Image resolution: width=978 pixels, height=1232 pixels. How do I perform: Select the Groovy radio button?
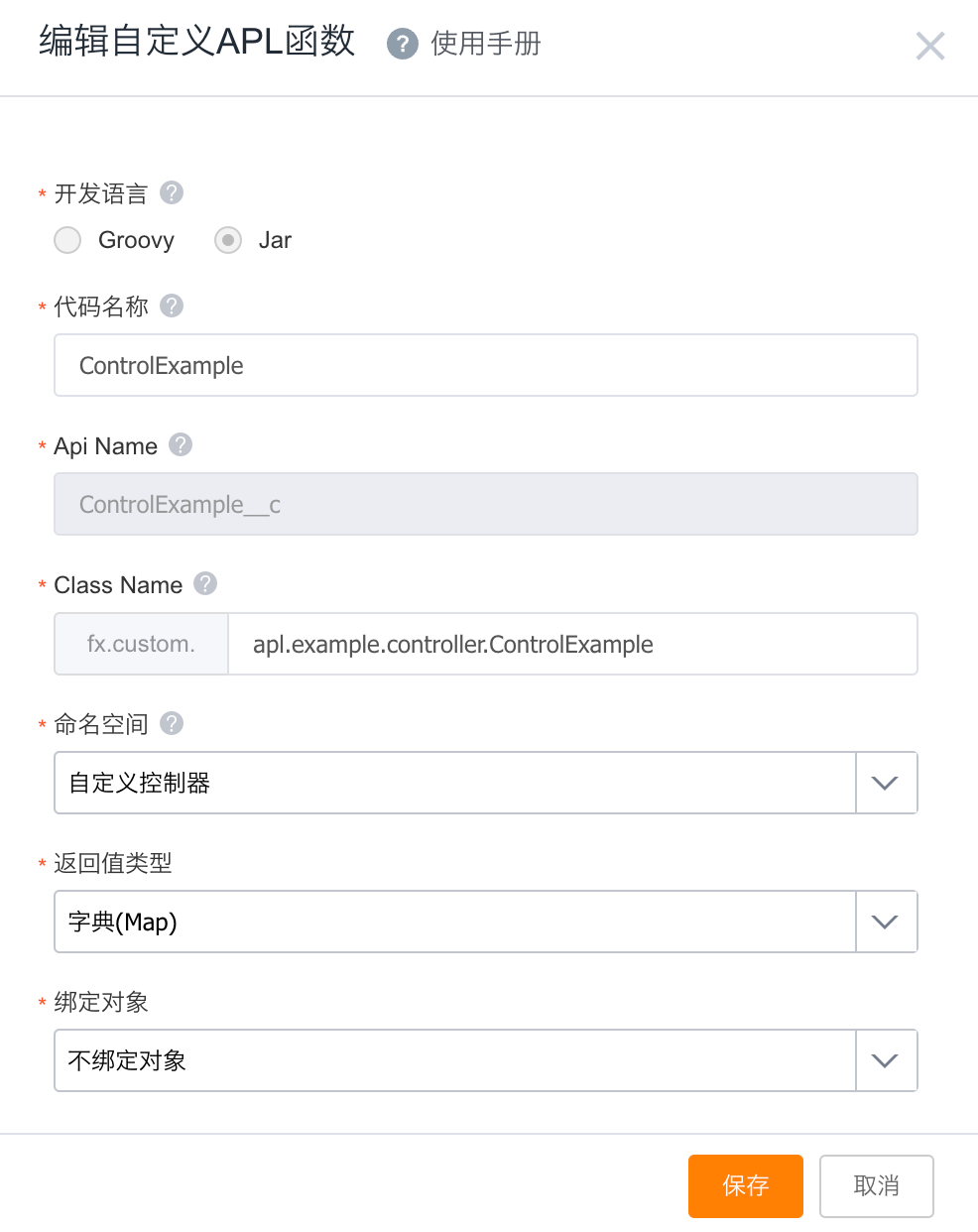tap(67, 240)
